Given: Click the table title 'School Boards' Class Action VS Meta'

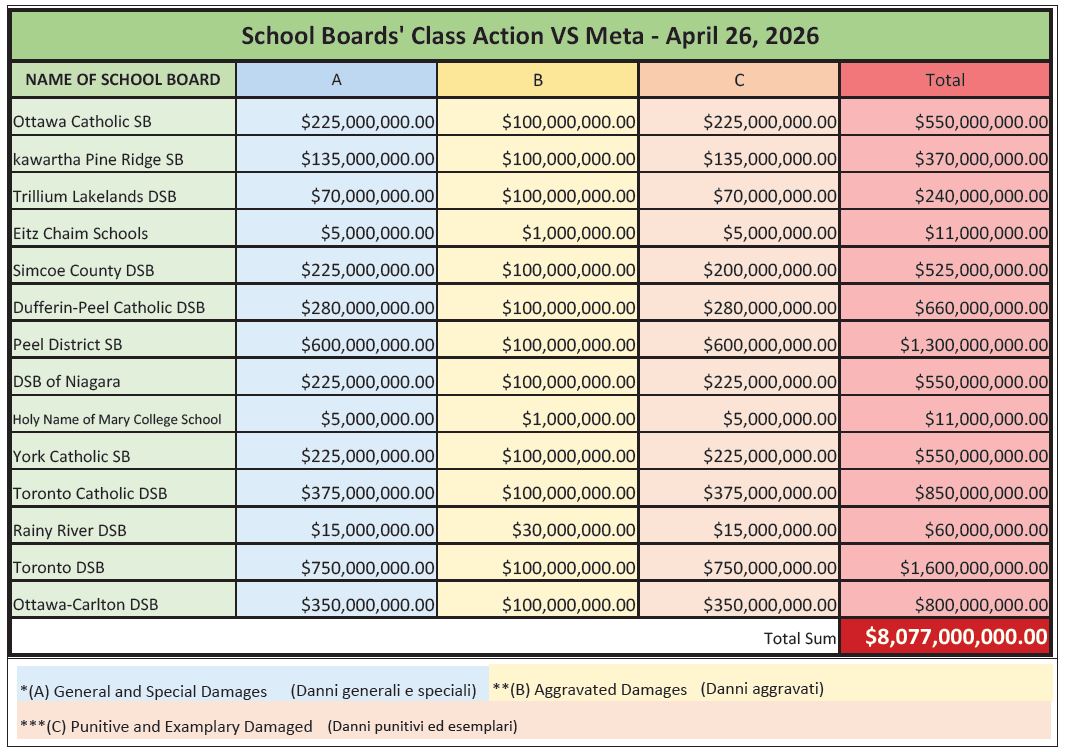Looking at the screenshot, I should coord(530,37).
